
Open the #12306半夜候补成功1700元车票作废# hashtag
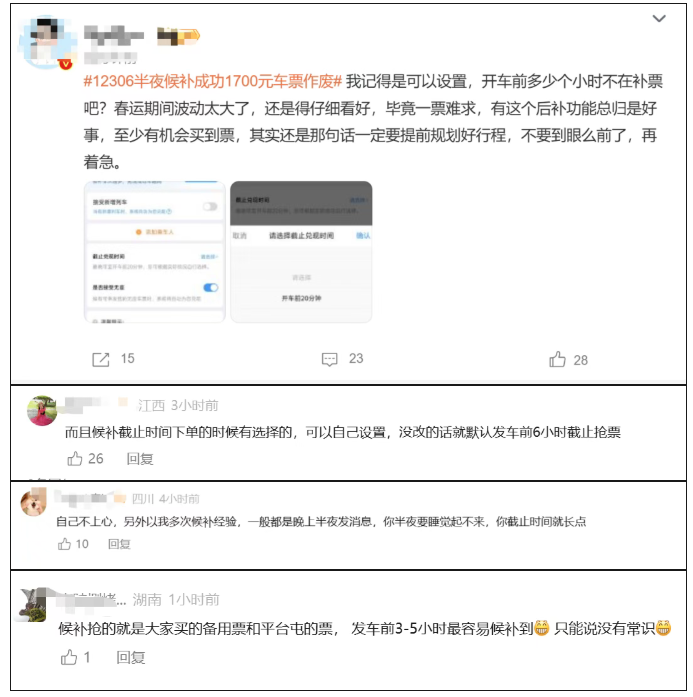[x=212, y=81]
